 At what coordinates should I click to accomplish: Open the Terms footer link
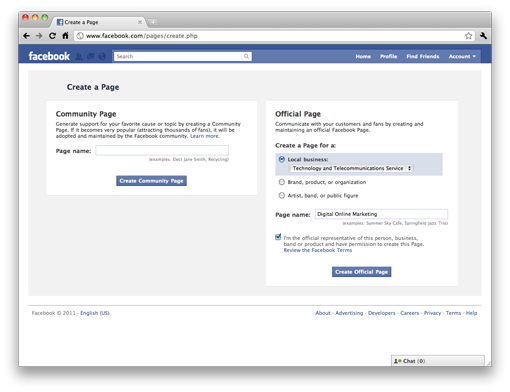click(x=453, y=313)
